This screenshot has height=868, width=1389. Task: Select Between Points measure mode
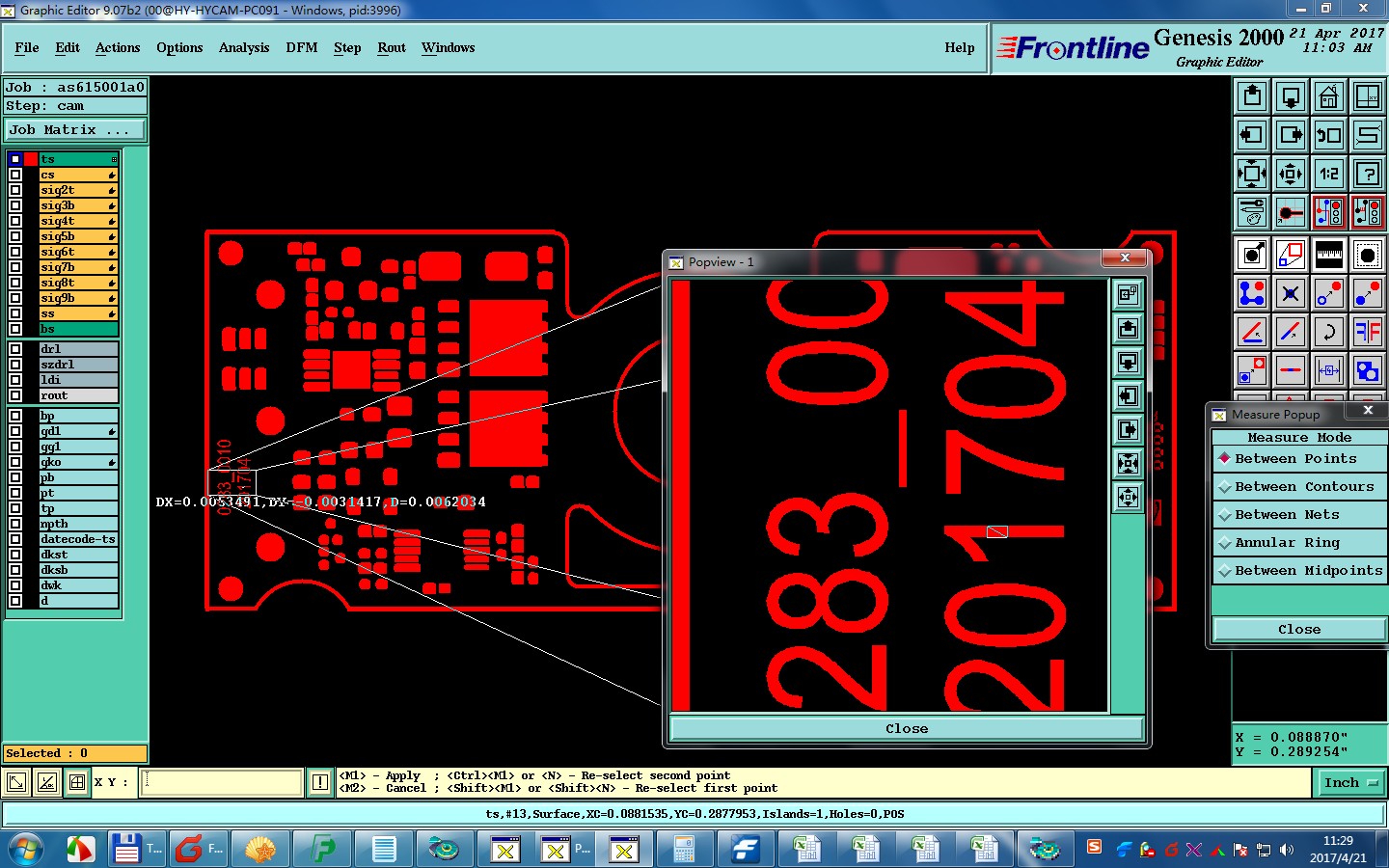click(1299, 459)
